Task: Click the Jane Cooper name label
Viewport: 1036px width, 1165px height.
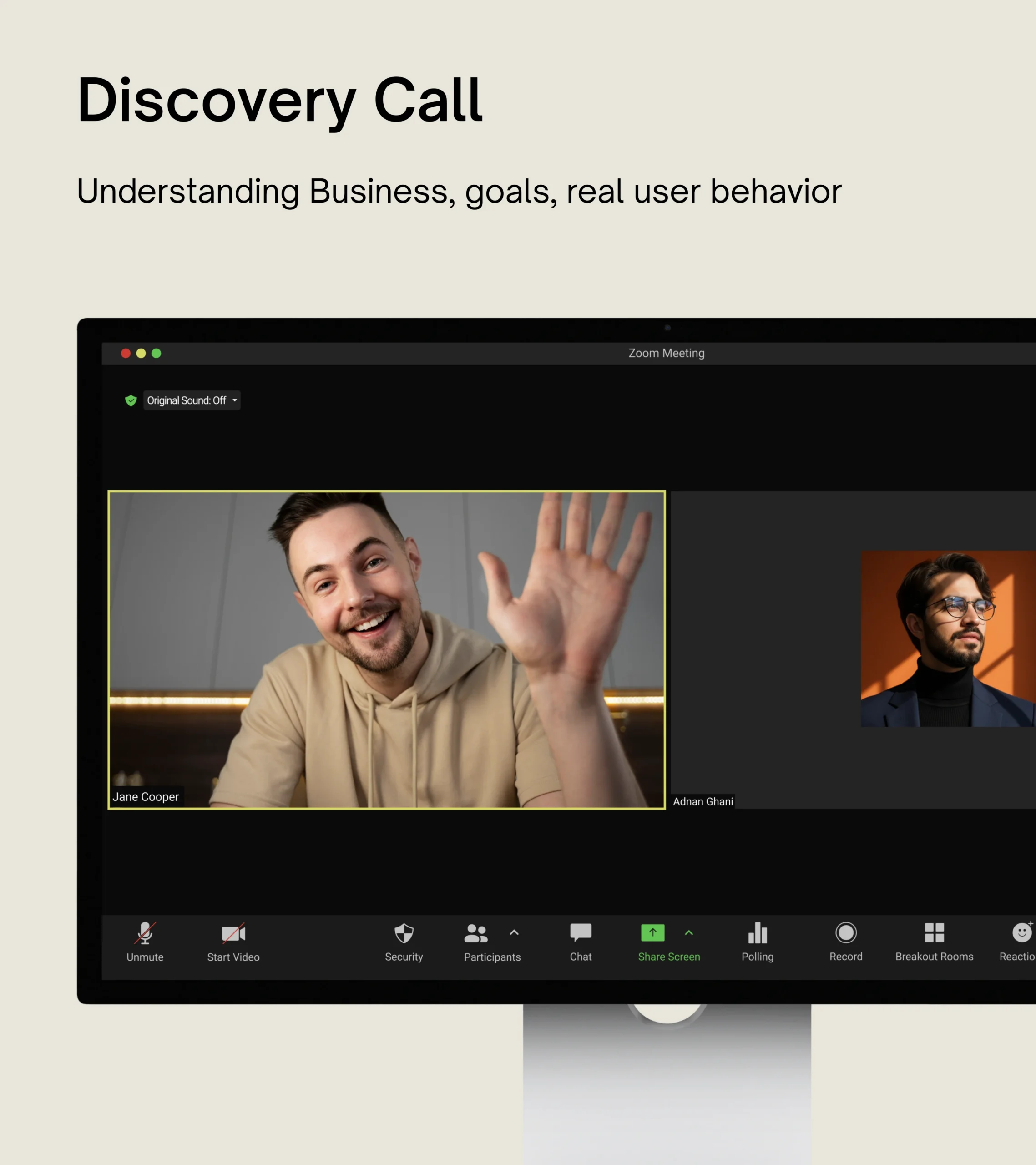Action: tap(146, 796)
